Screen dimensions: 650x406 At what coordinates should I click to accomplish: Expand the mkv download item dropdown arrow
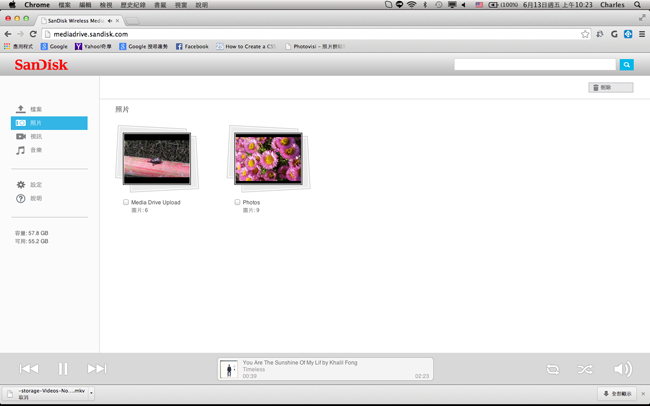(91, 393)
